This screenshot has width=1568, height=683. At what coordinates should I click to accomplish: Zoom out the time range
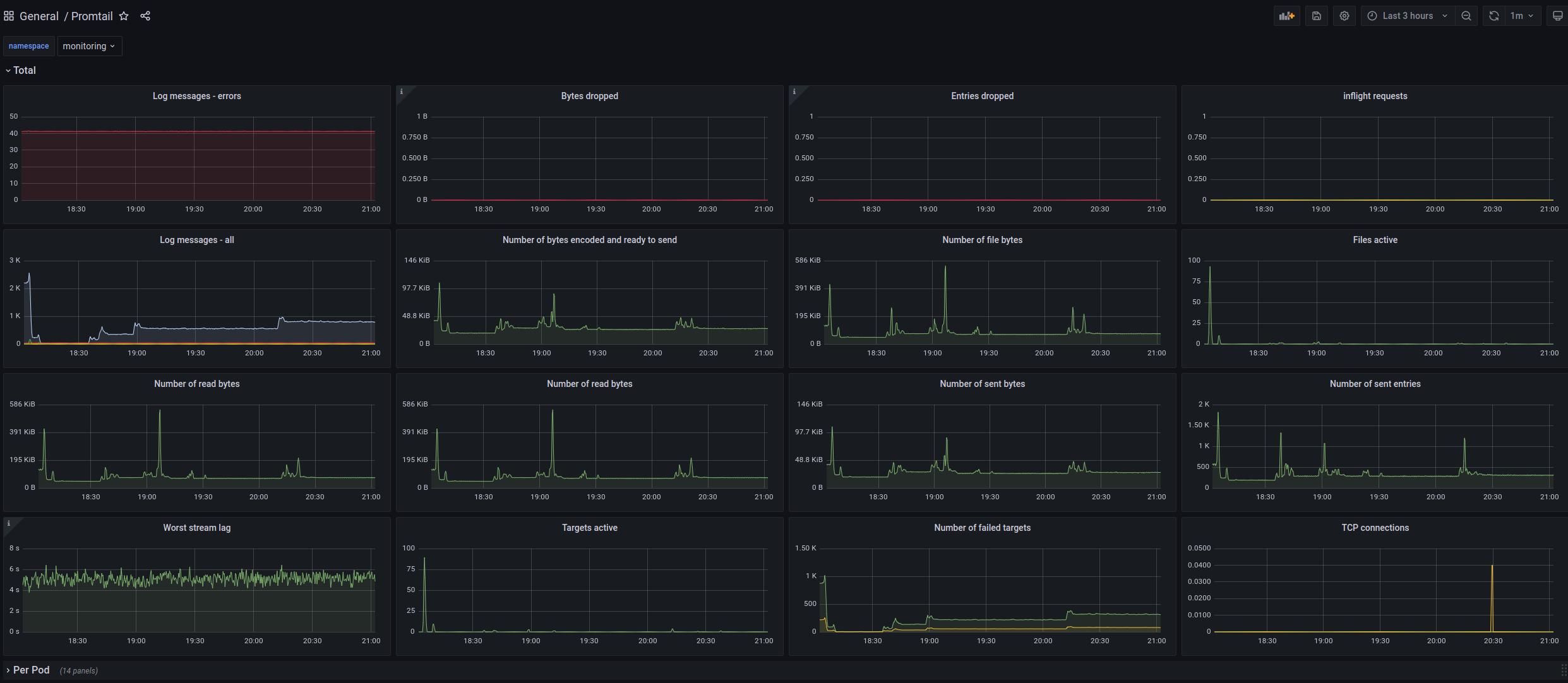tap(1466, 16)
